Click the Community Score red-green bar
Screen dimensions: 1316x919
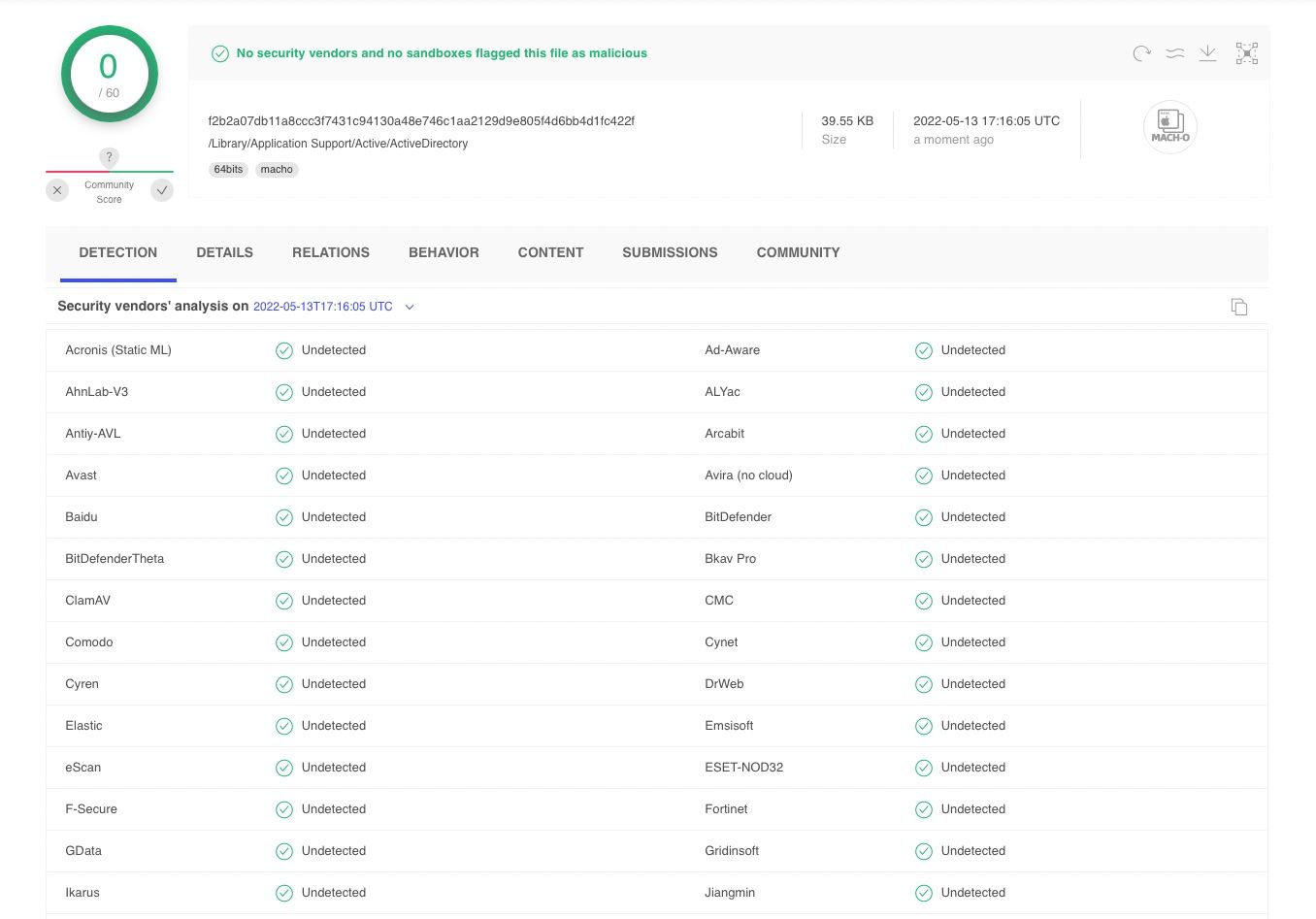click(110, 172)
